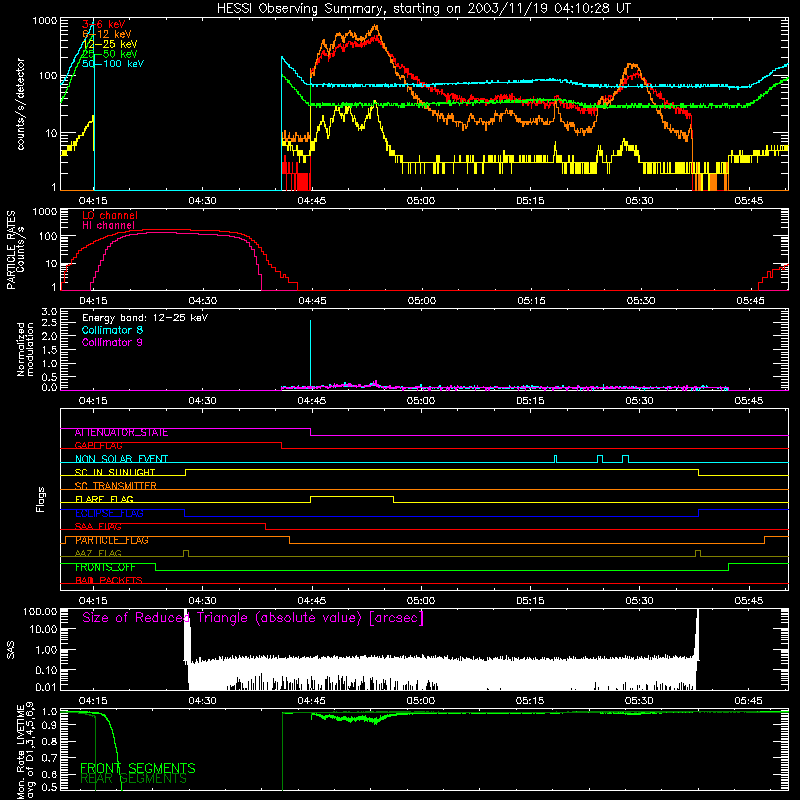Pick the cyan 50-100 keV legend label
Screen dimensions: 800x800
click(113, 64)
